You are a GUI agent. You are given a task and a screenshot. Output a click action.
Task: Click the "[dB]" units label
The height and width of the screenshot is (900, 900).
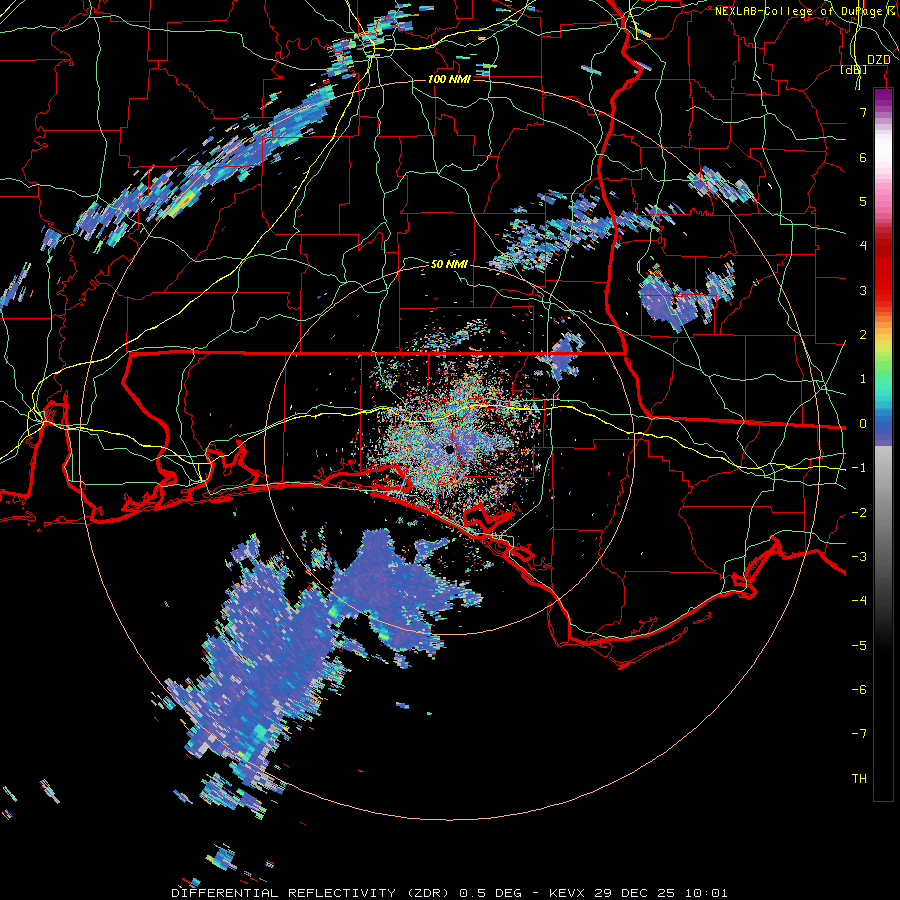tap(854, 69)
